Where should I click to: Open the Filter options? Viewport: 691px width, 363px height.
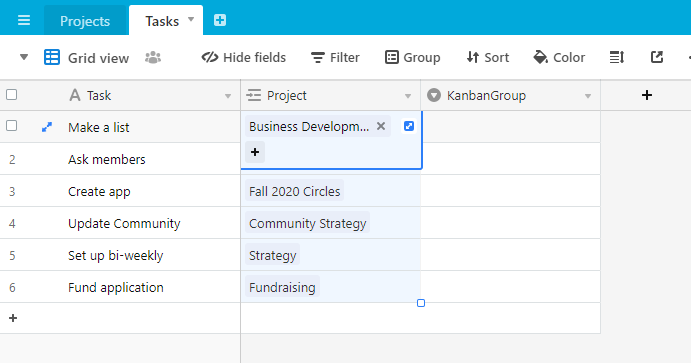click(x=335, y=57)
